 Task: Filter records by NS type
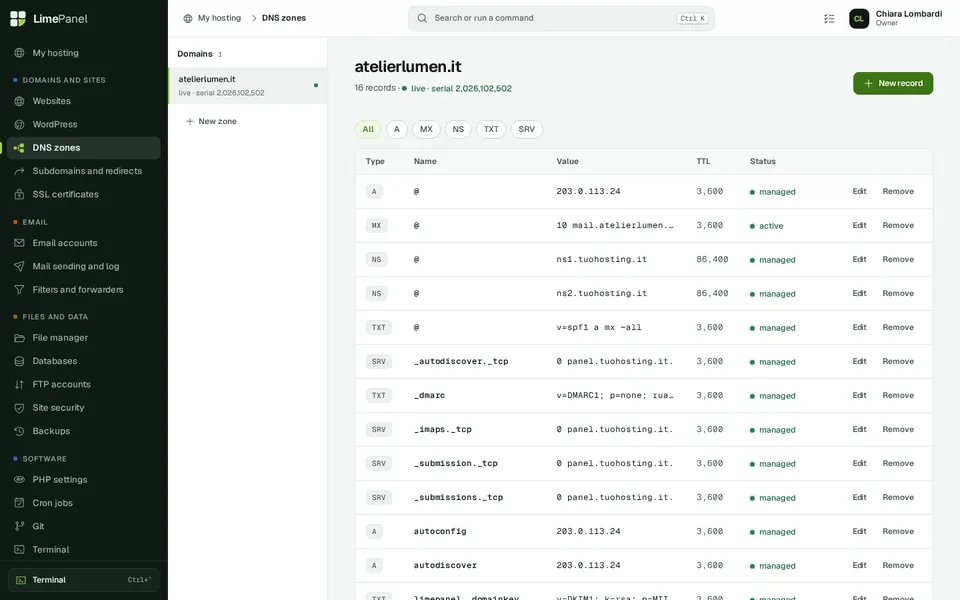point(458,129)
